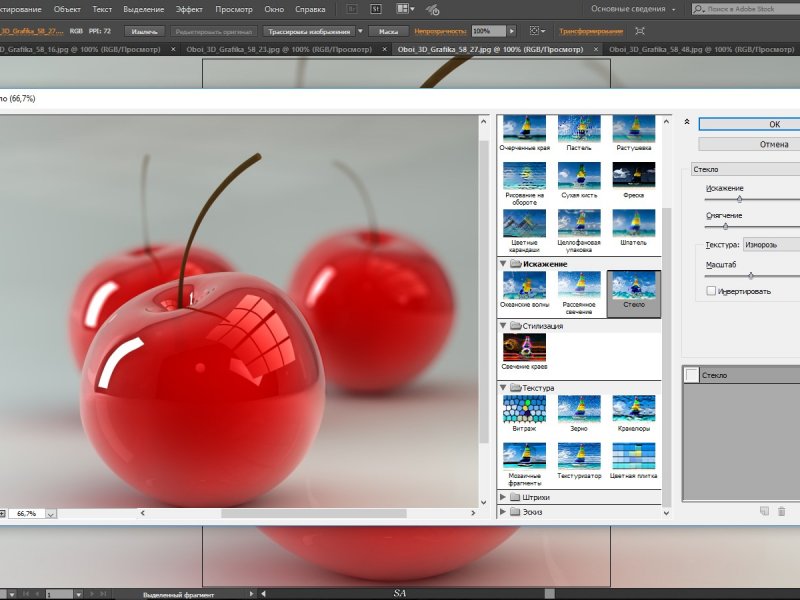The width and height of the screenshot is (800, 600).
Task: Open the Объект menu
Action: (x=67, y=9)
